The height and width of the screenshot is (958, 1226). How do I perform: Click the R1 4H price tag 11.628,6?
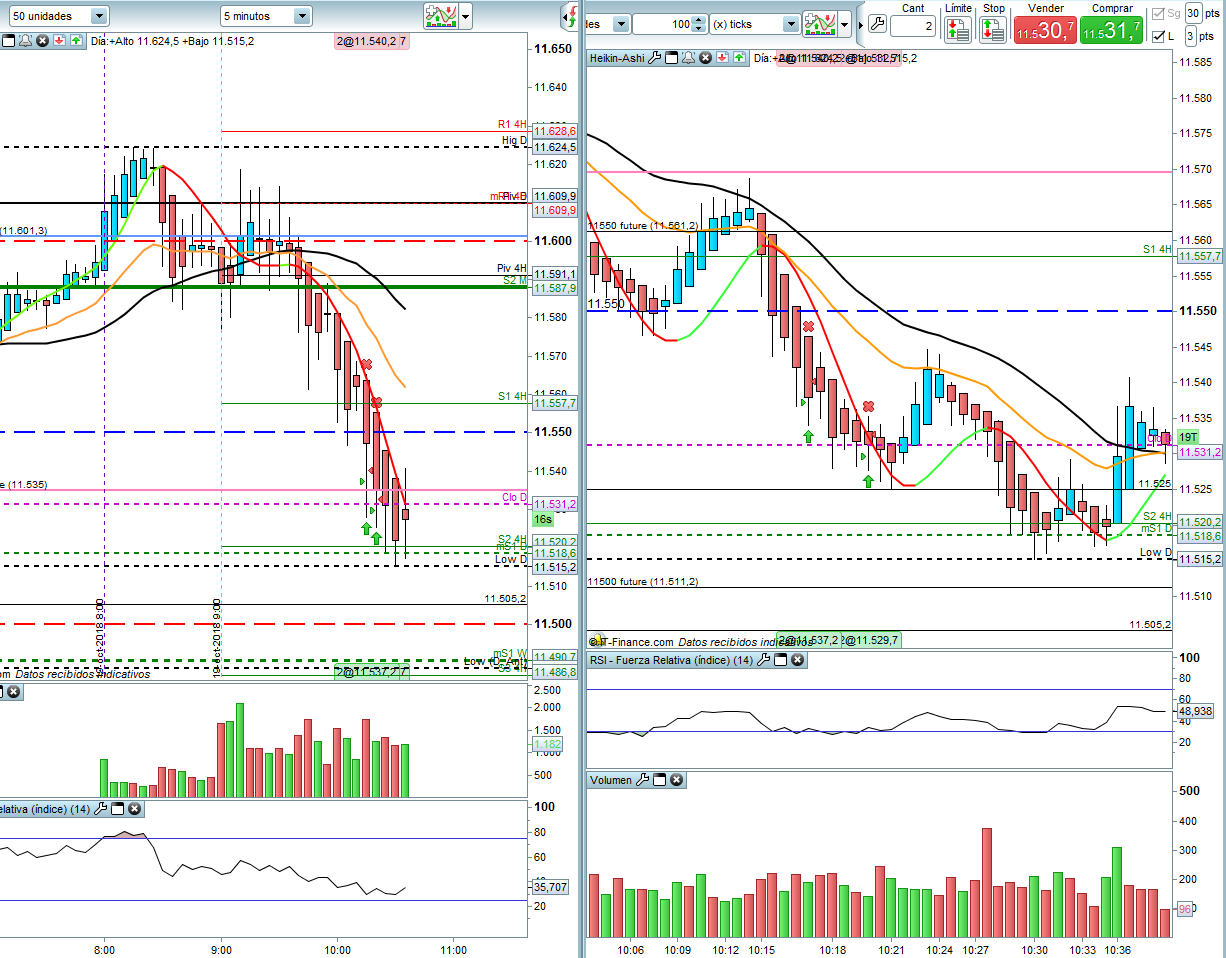(554, 131)
